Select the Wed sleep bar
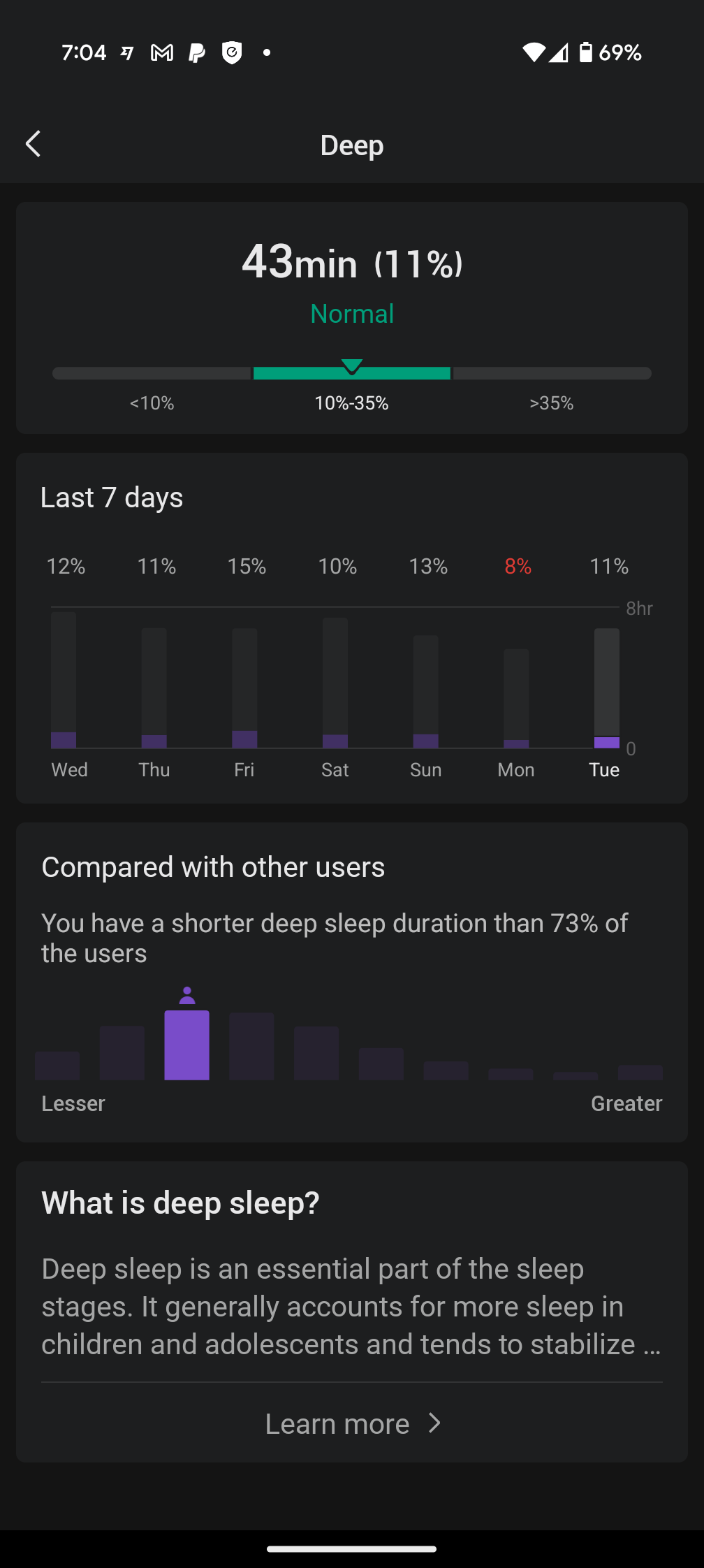The width and height of the screenshot is (704, 1568). 64,680
